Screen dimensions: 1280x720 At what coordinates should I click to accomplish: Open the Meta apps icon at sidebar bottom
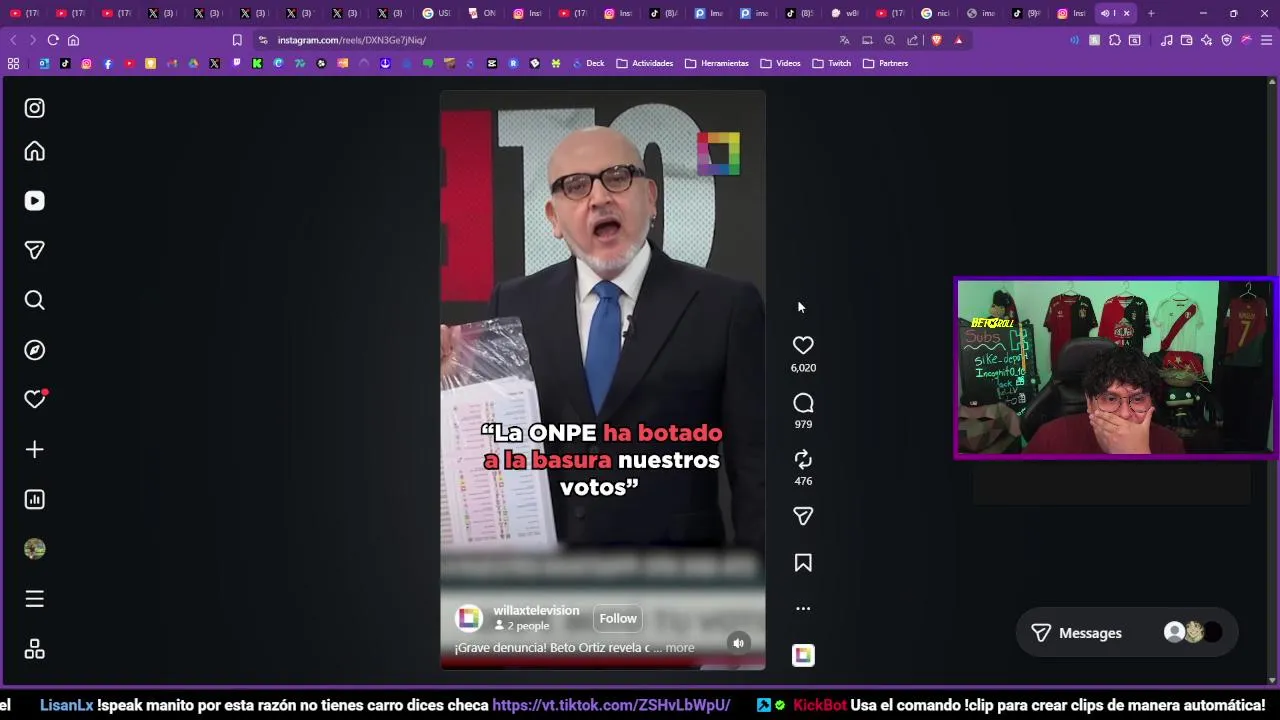pyautogui.click(x=35, y=649)
